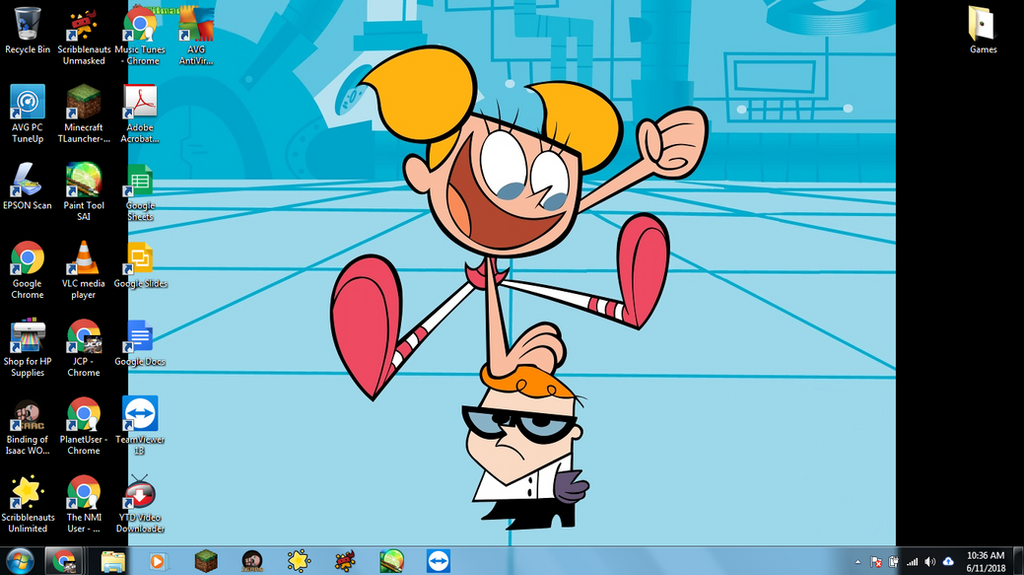Select VLC media player desktop icon
Viewport: 1024px width, 575px height.
click(84, 270)
